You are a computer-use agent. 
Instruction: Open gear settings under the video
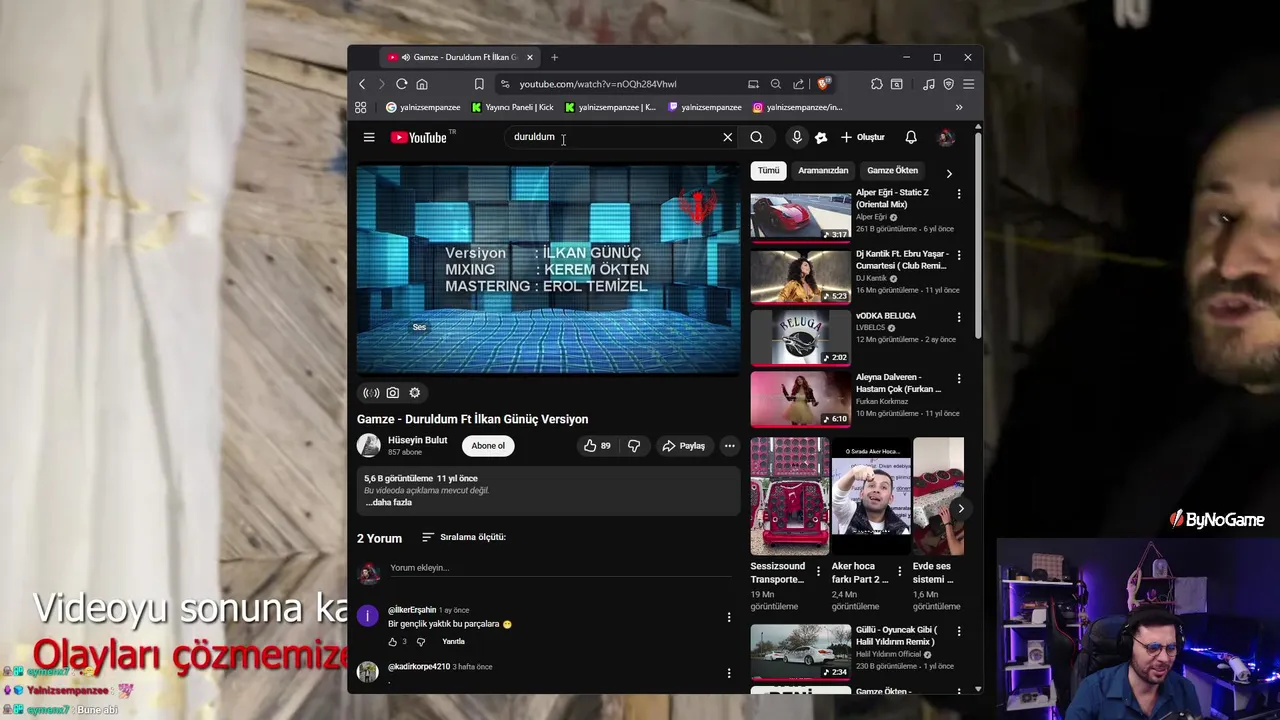pos(415,393)
